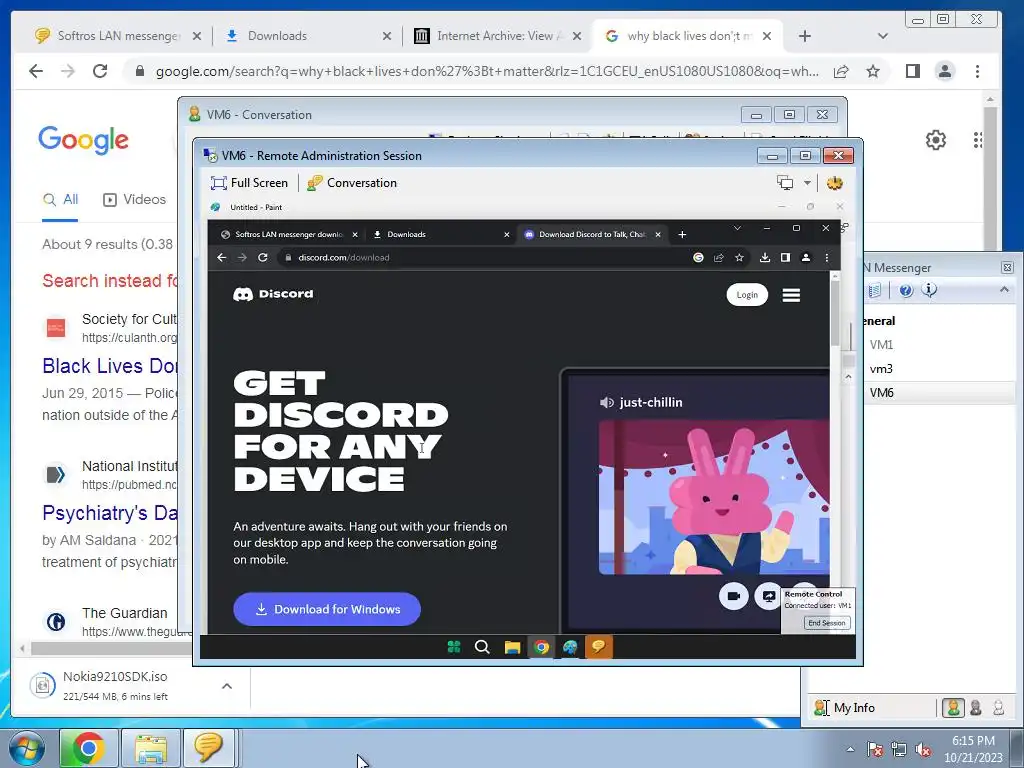Show hidden system tray icons arrow
The image size is (1024, 768).
point(850,749)
